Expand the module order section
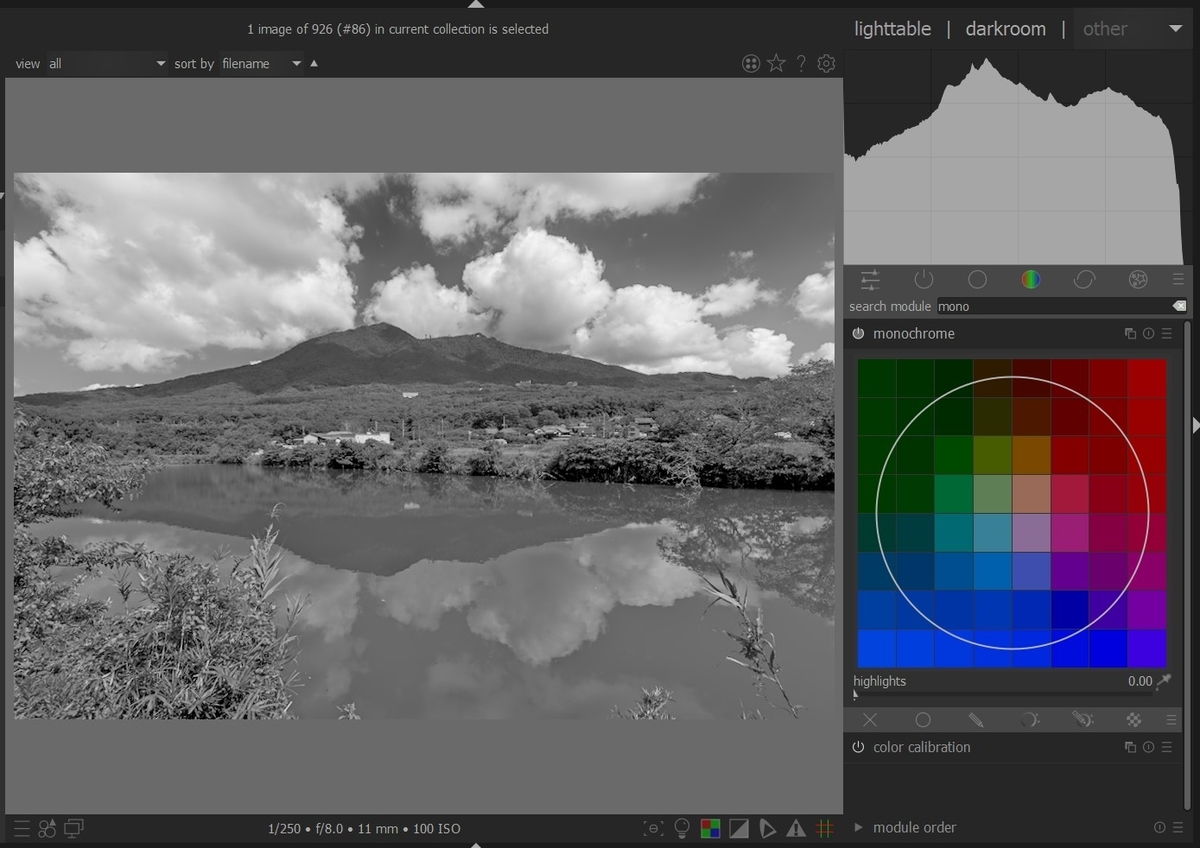The height and width of the screenshot is (848, 1200). coord(858,828)
